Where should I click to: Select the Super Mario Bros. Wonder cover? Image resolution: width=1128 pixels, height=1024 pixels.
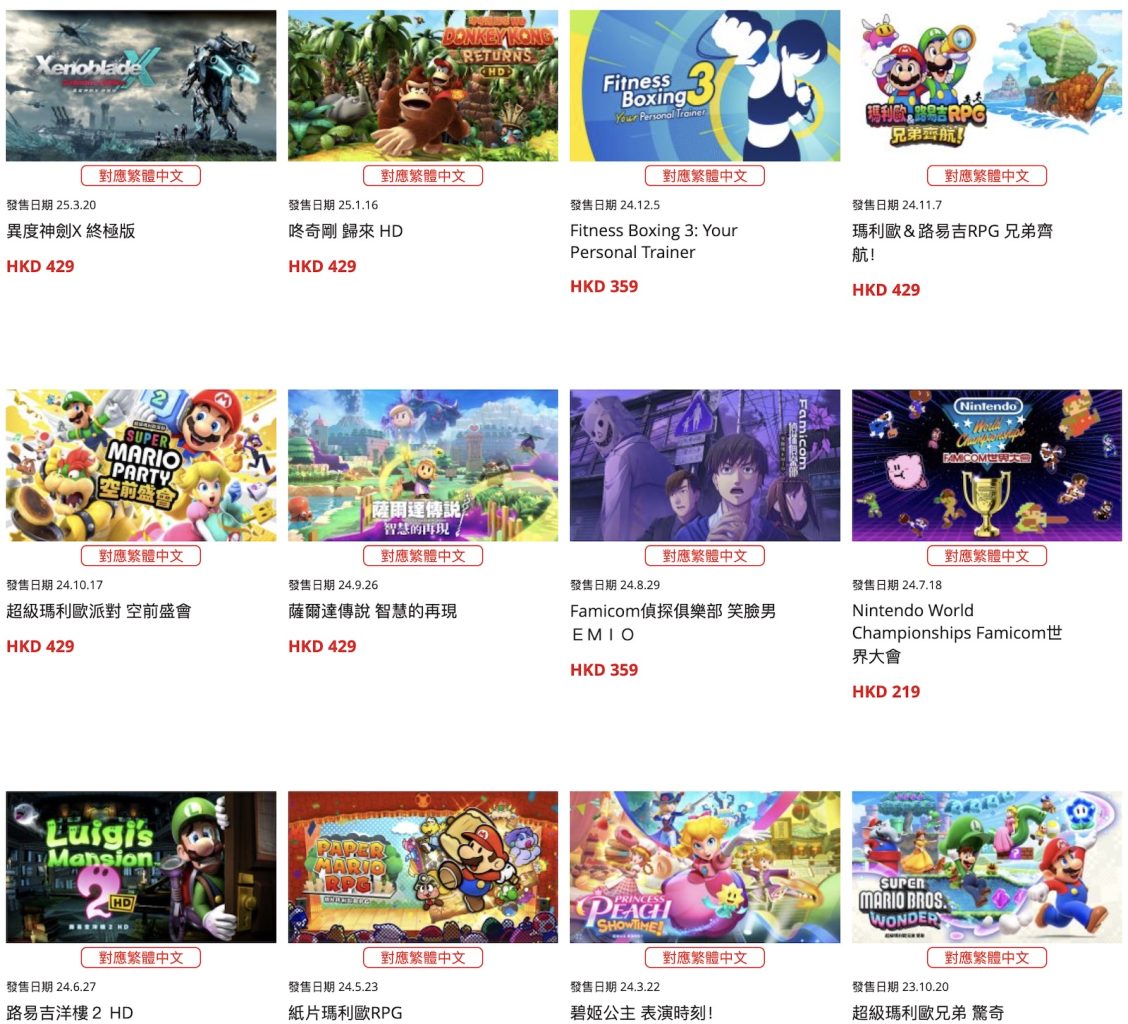point(987,867)
